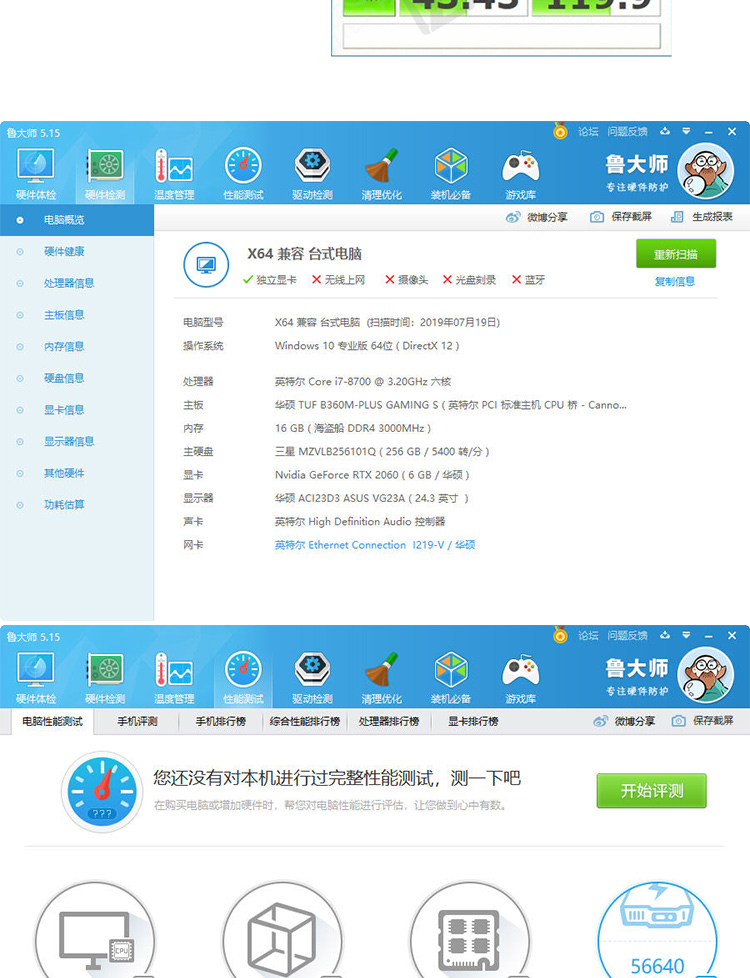Open 硬件体检 in the lower window

(x=36, y=678)
